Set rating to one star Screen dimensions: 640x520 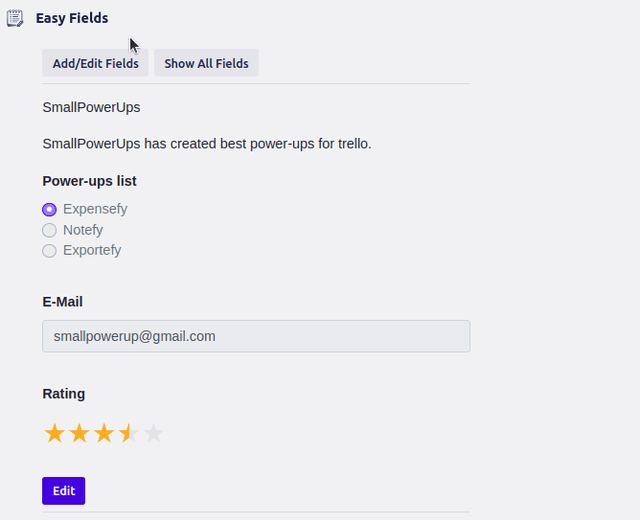54,433
